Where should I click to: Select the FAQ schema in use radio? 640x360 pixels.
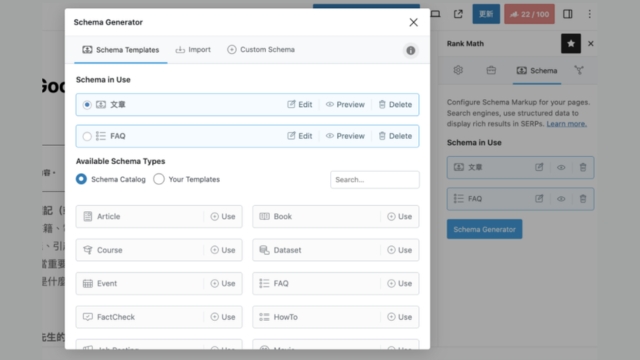coord(87,136)
